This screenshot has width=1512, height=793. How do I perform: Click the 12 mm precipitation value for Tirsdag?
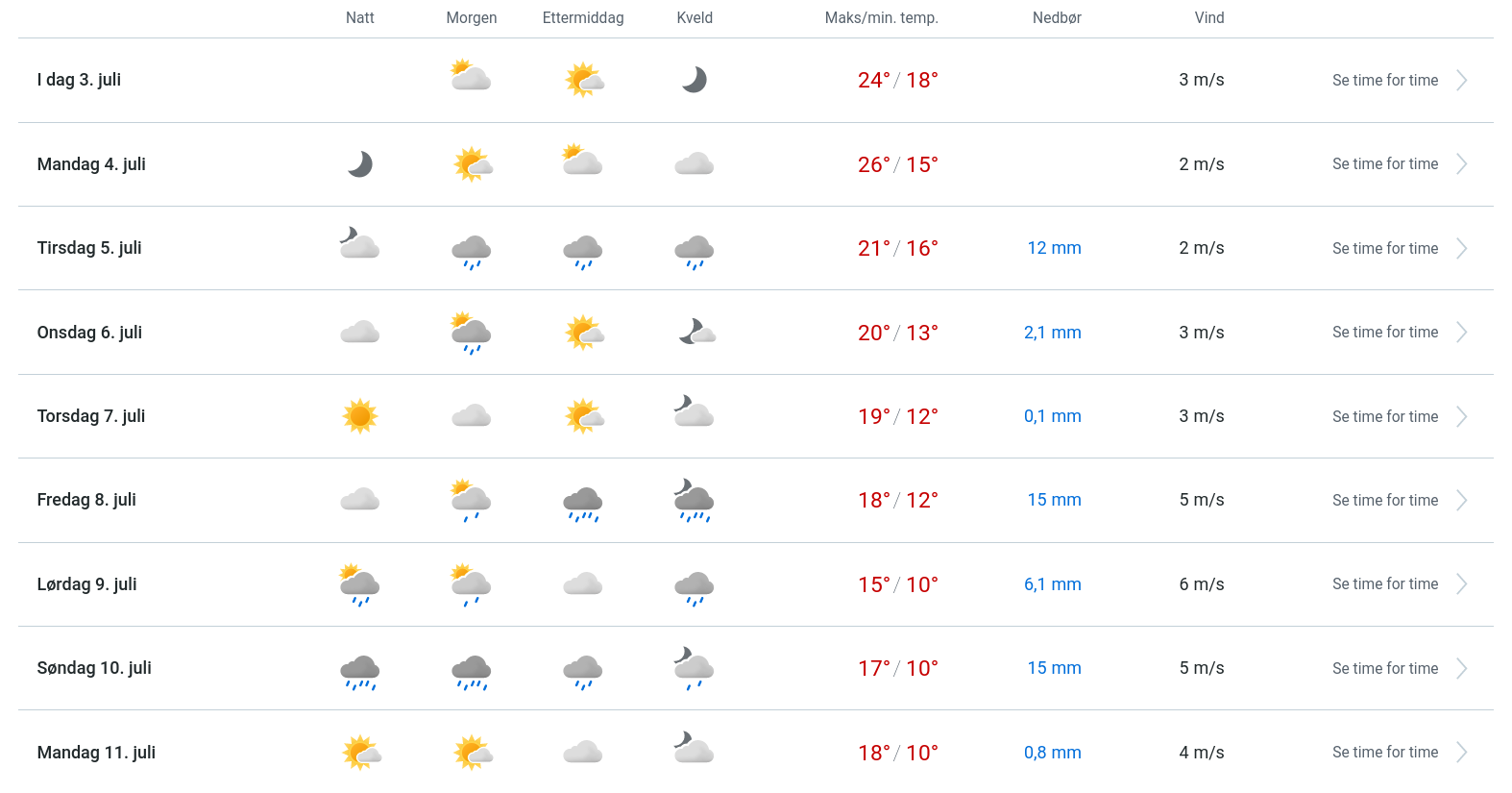click(x=1054, y=248)
